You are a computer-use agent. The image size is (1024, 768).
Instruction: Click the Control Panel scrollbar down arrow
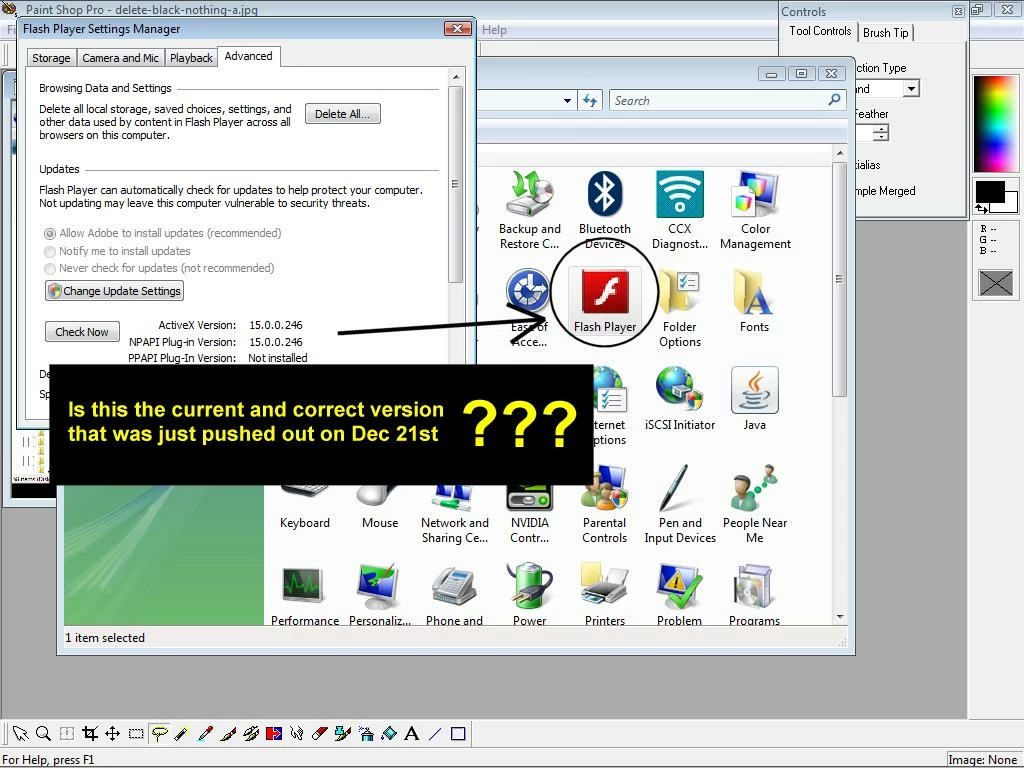pos(840,616)
